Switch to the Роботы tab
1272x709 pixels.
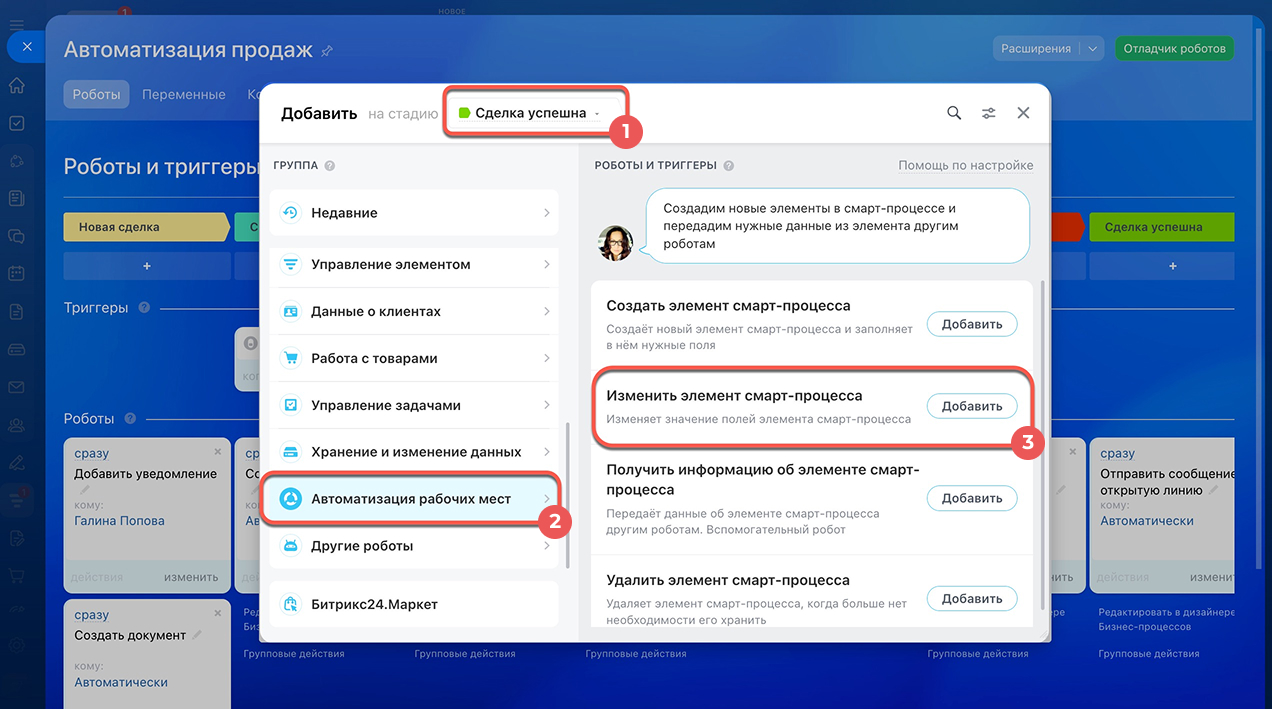coord(97,95)
